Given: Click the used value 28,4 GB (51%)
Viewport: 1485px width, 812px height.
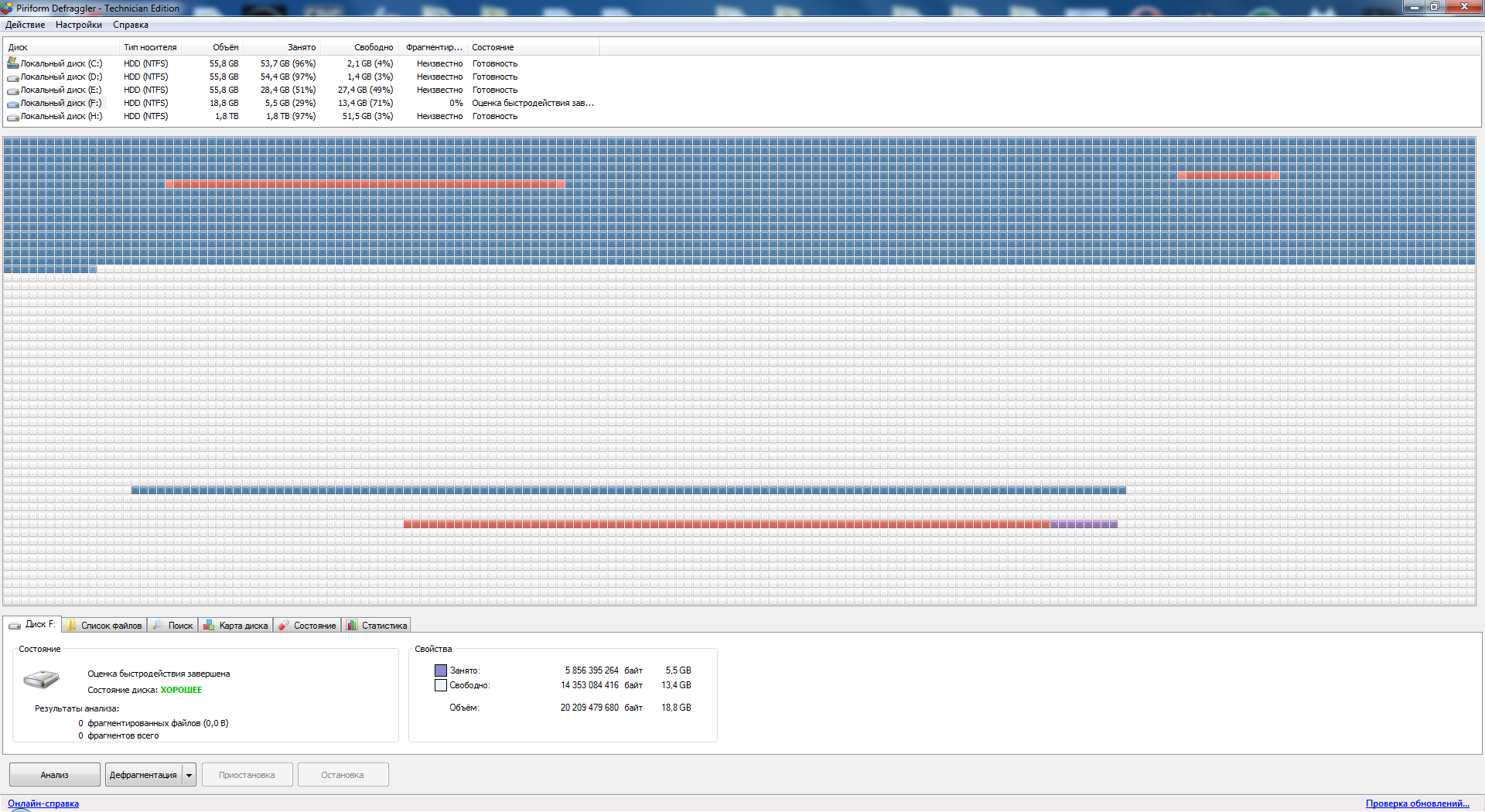Looking at the screenshot, I should pyautogui.click(x=288, y=90).
